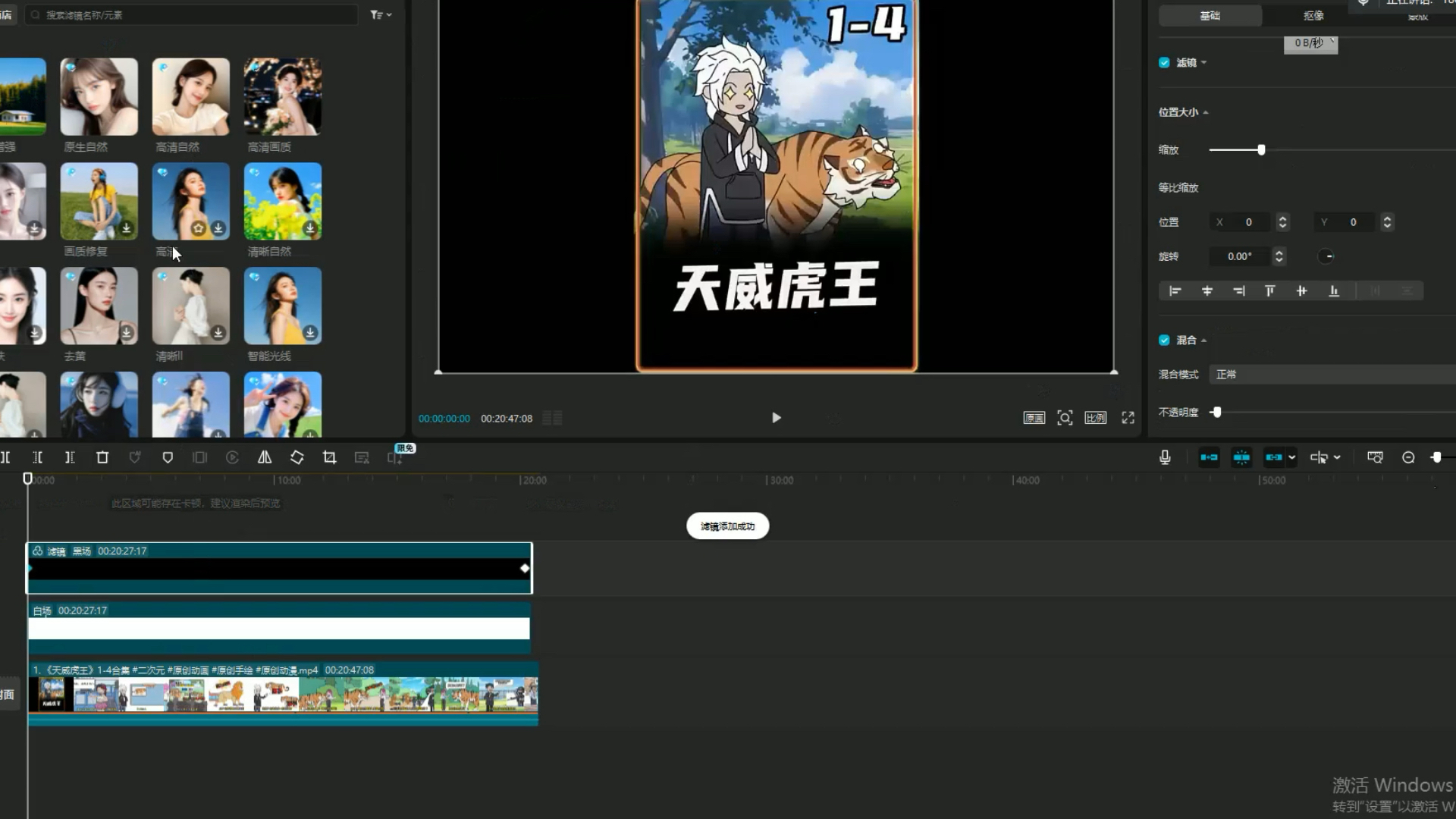The width and height of the screenshot is (1456, 819).
Task: Click the rotation value stepper
Action: 1279,256
